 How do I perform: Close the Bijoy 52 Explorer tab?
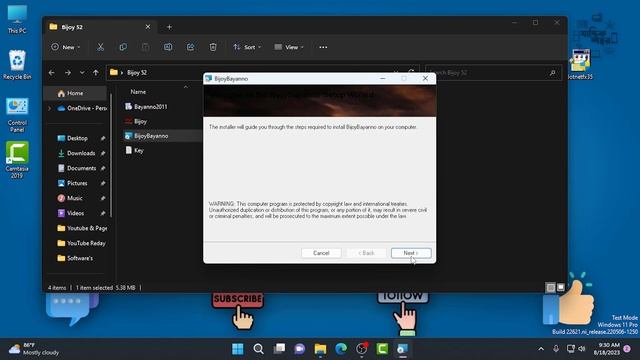pyautogui.click(x=148, y=27)
